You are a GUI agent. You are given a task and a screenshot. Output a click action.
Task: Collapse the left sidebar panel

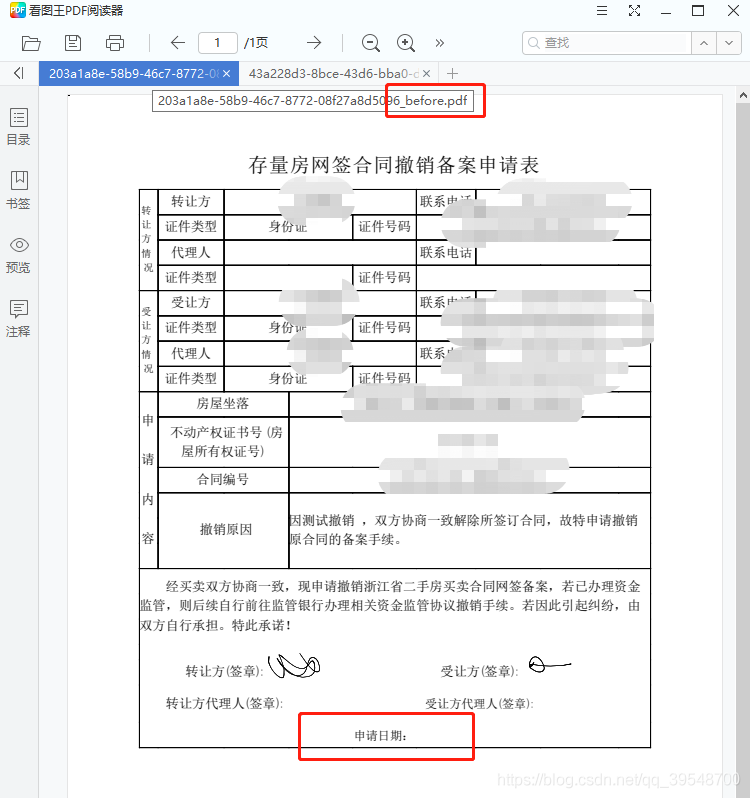pyautogui.click(x=19, y=73)
